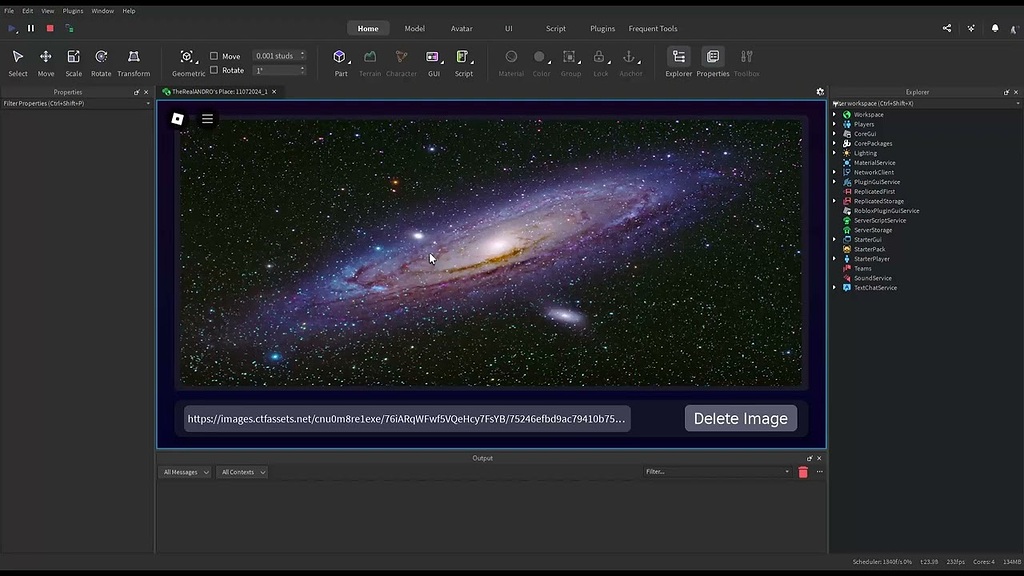Image resolution: width=1024 pixels, height=576 pixels.
Task: Click the Lock tool
Action: click(x=600, y=63)
